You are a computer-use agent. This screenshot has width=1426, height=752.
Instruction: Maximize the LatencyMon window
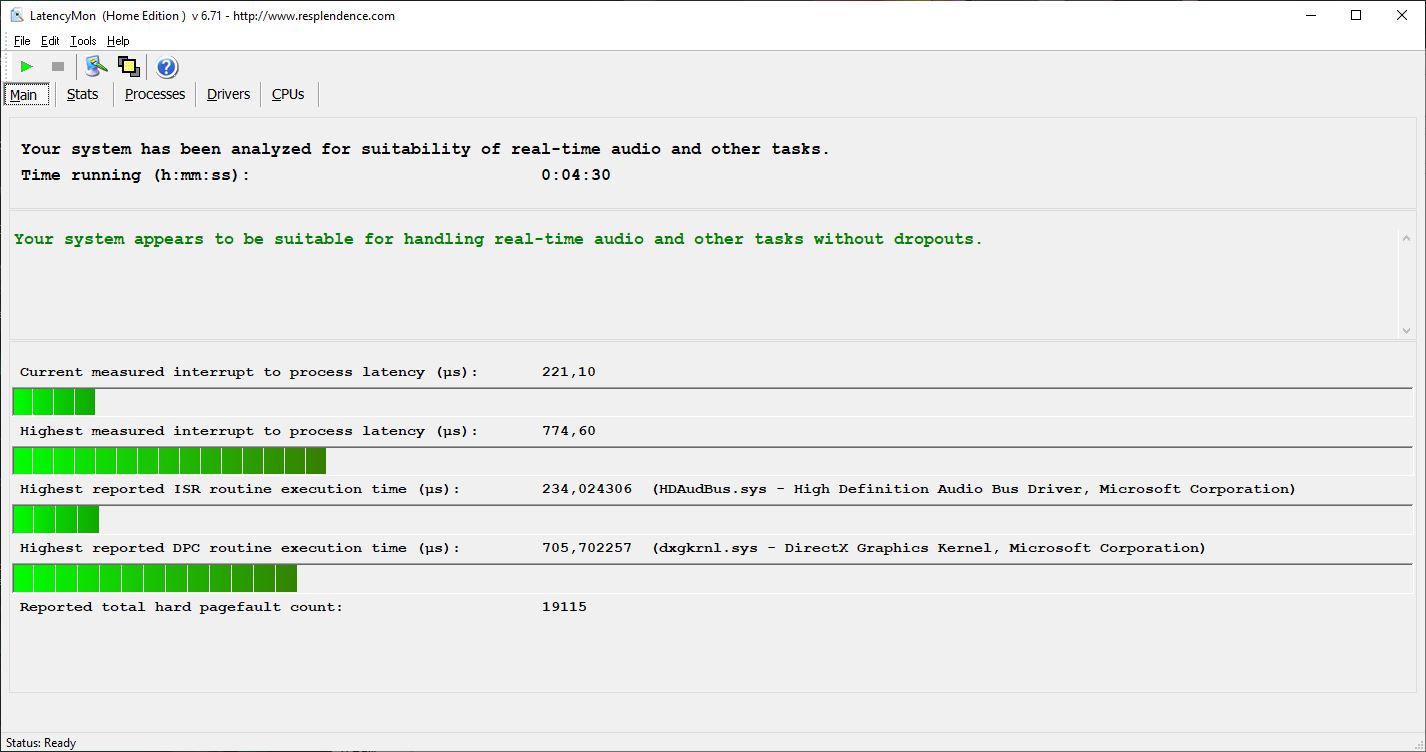[x=1356, y=15]
